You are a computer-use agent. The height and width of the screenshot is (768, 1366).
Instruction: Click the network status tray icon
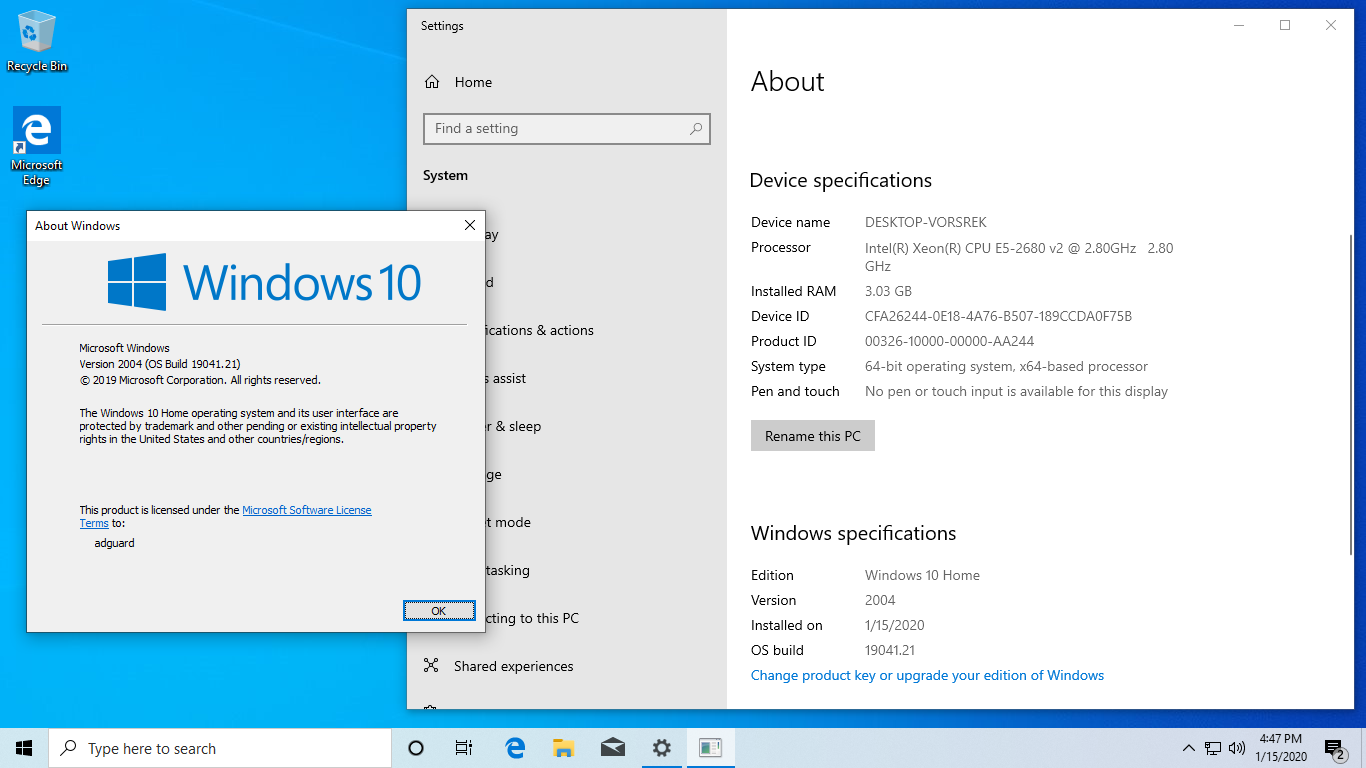[1213, 748]
